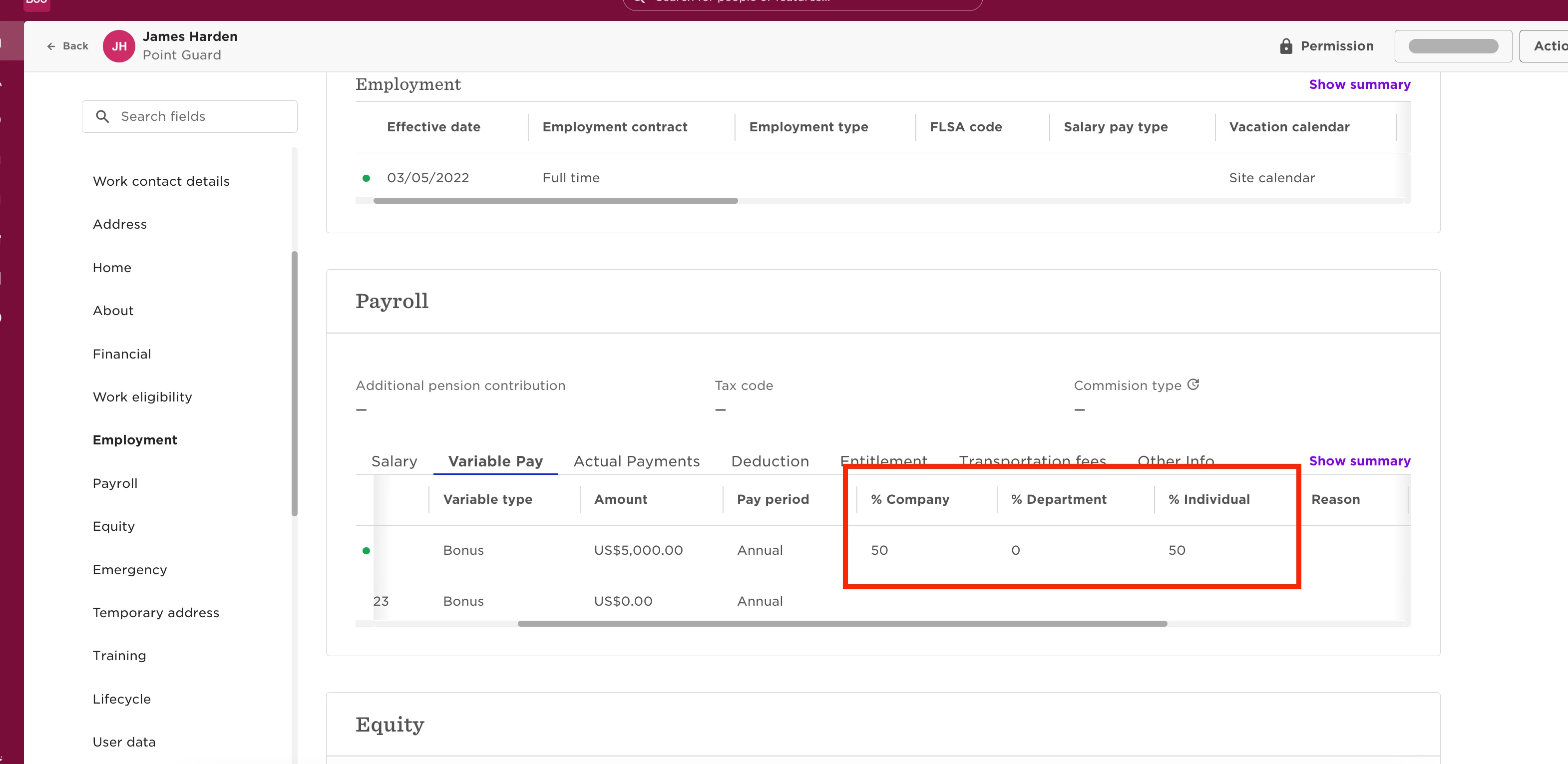The image size is (1568, 764).
Task: Click the Payroll table horizontal scrollbar
Action: point(842,624)
